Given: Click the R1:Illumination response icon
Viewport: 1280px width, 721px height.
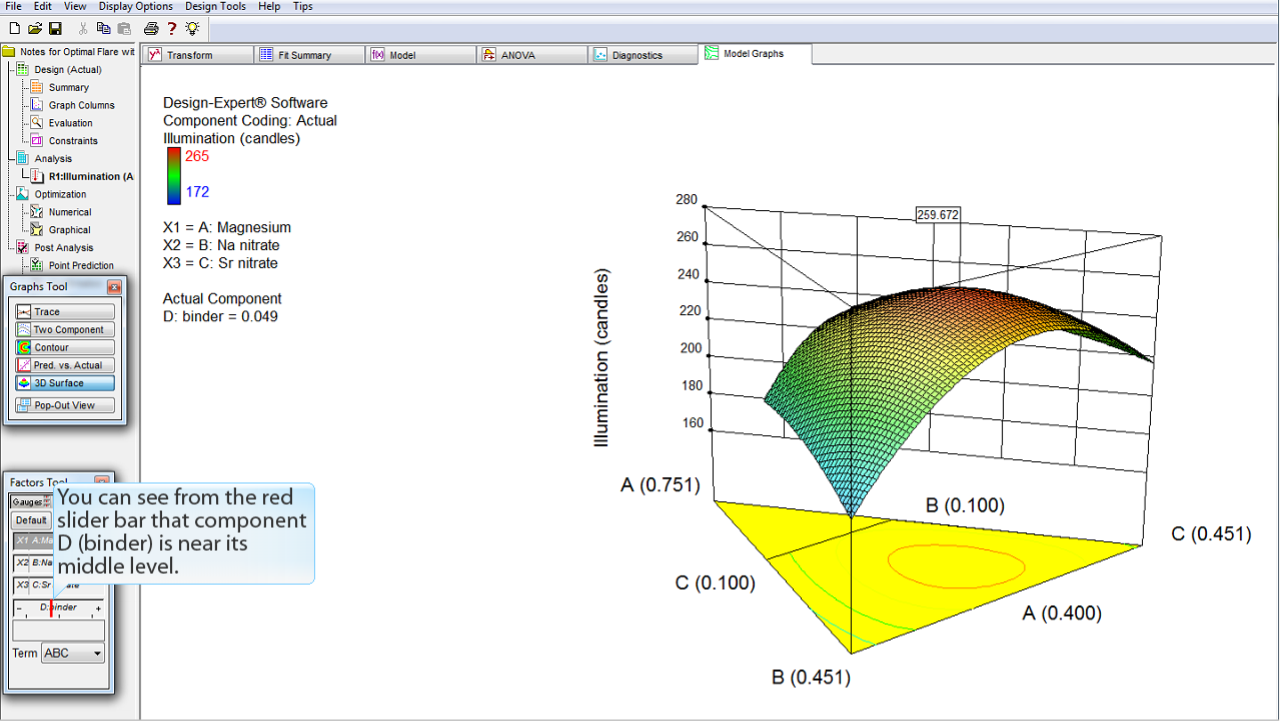Looking at the screenshot, I should 38,176.
